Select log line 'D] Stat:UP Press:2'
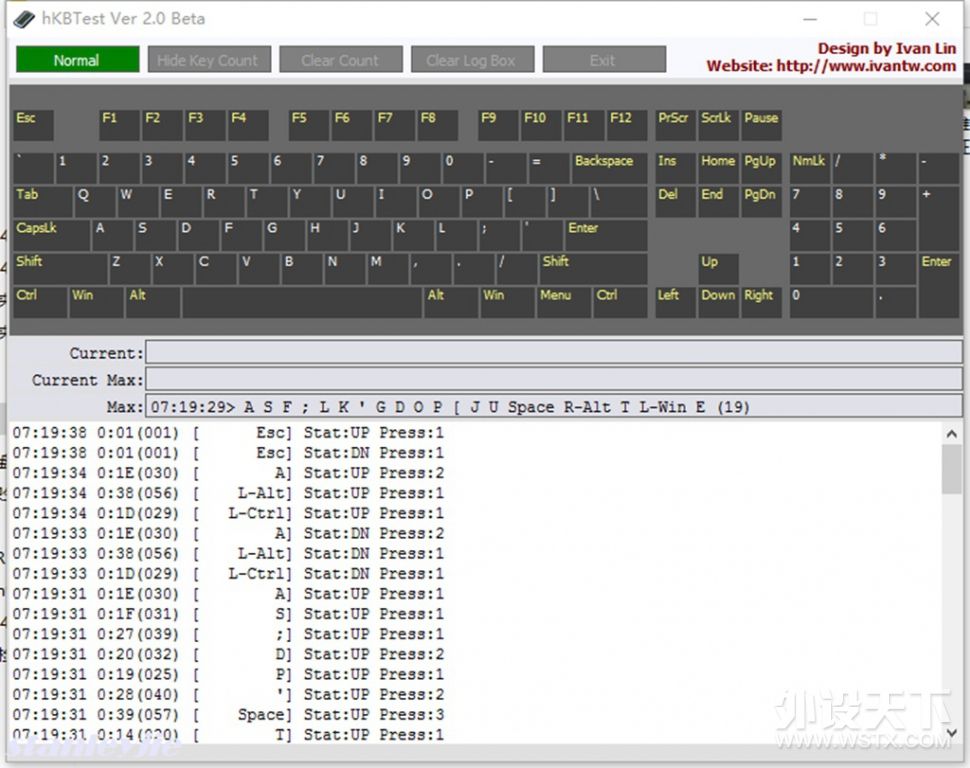The image size is (970, 768). [x=228, y=654]
